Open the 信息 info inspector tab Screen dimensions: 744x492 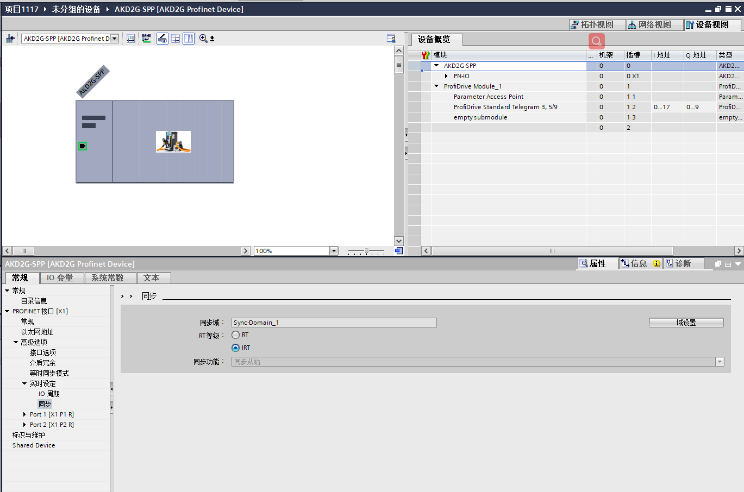(x=640, y=264)
